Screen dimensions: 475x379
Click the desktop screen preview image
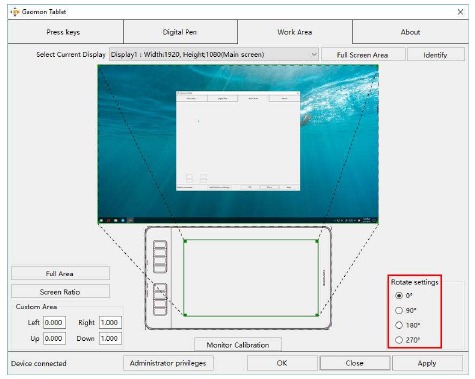(238, 144)
